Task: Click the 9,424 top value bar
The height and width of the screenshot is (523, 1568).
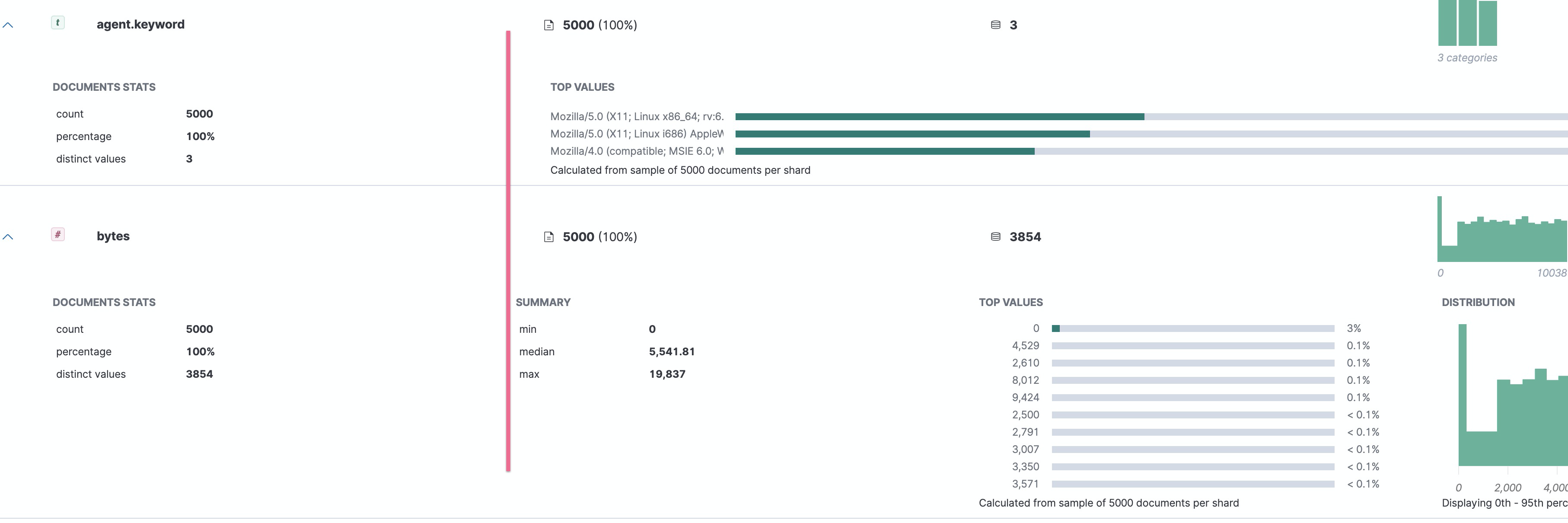Action: [x=1192, y=398]
